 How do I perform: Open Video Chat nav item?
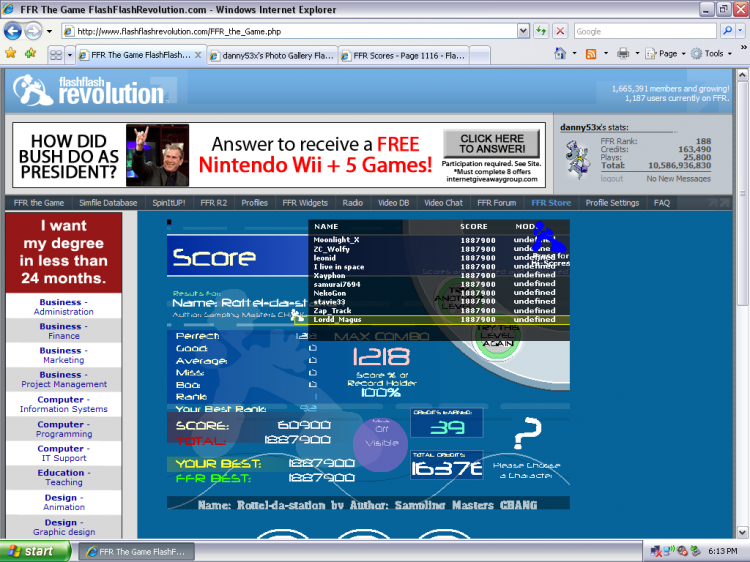443,203
